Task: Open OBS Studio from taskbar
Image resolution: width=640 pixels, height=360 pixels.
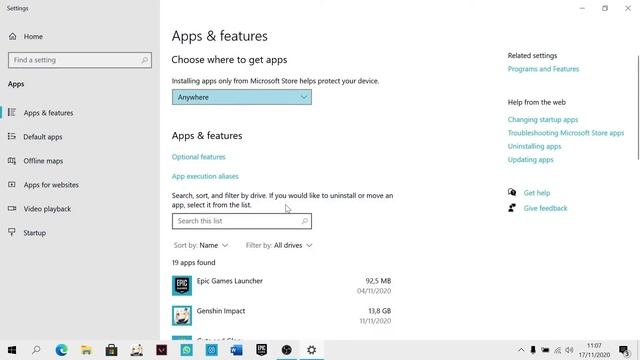Action: coord(287,350)
